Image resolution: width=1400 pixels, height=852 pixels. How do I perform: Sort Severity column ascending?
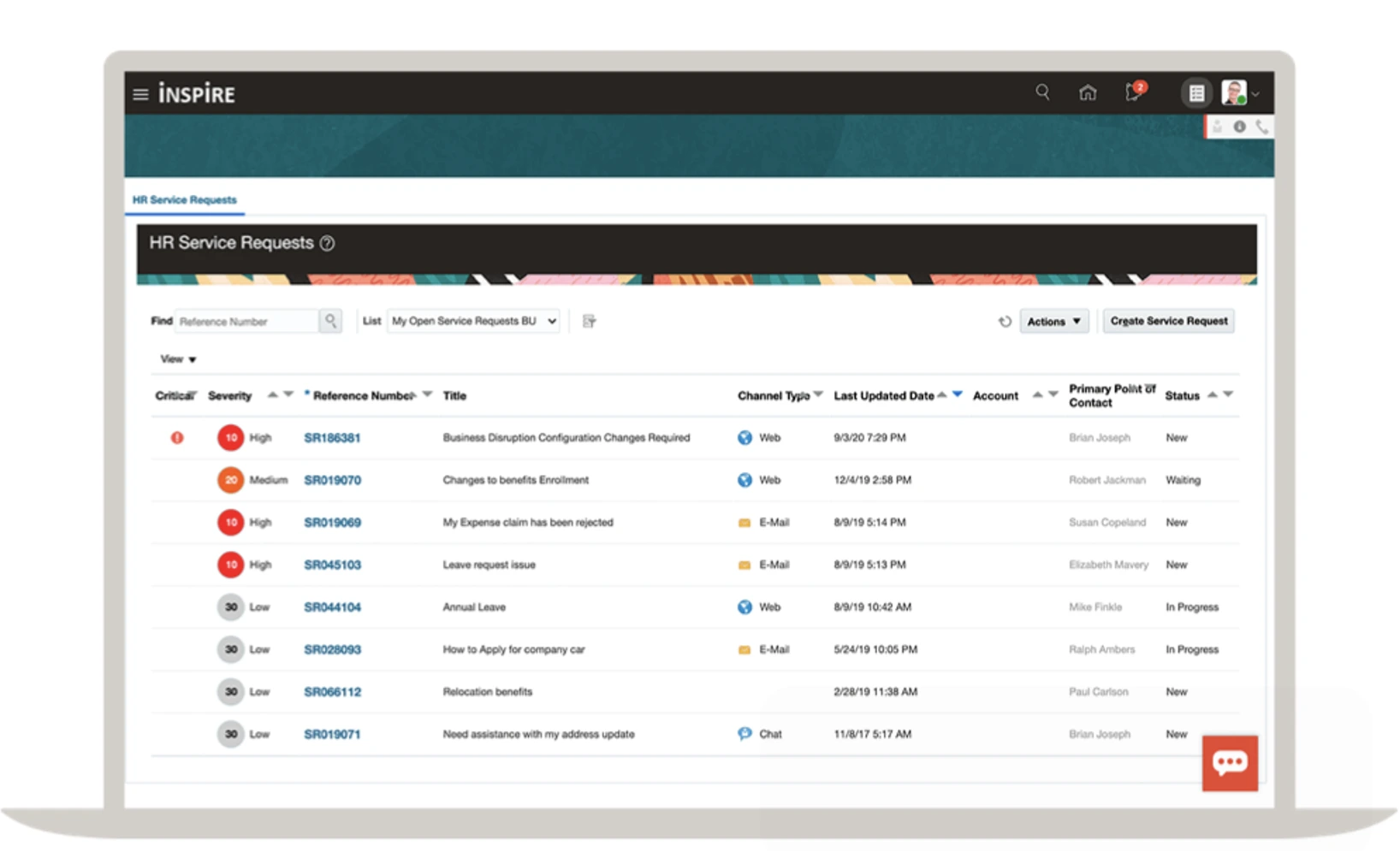pos(272,394)
